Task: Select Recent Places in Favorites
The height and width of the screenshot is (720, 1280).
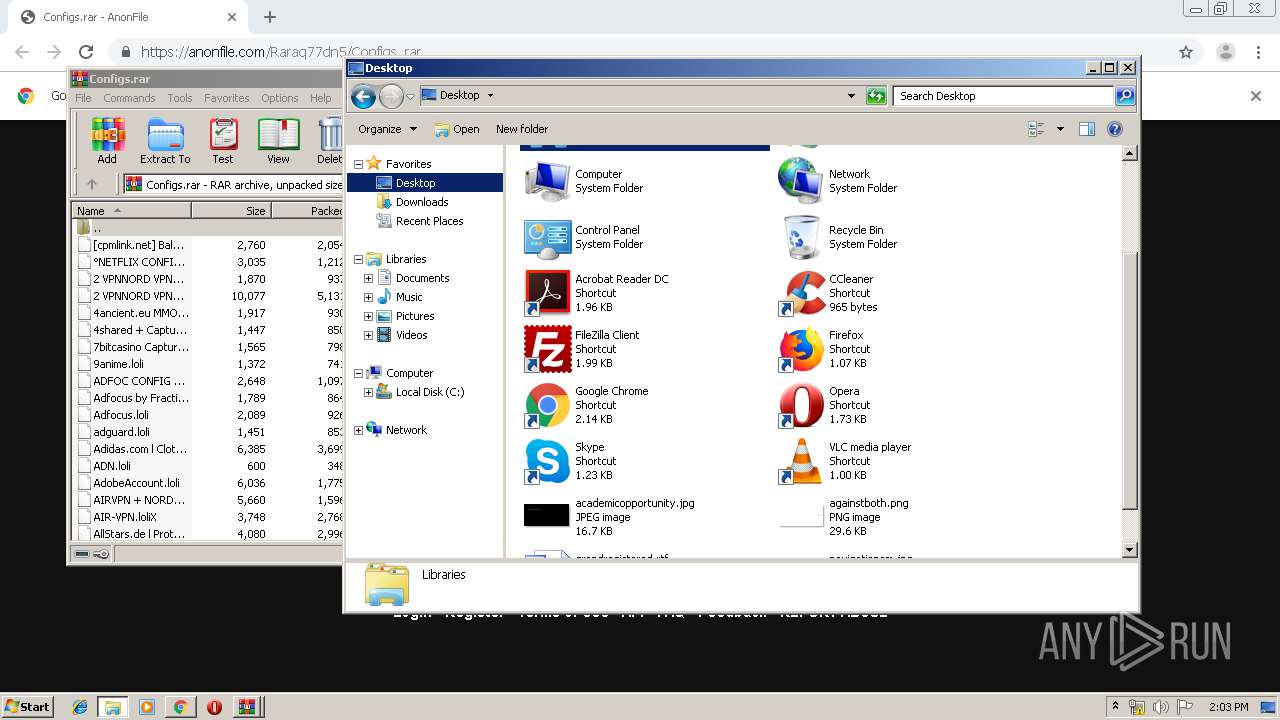Action: 429,221
